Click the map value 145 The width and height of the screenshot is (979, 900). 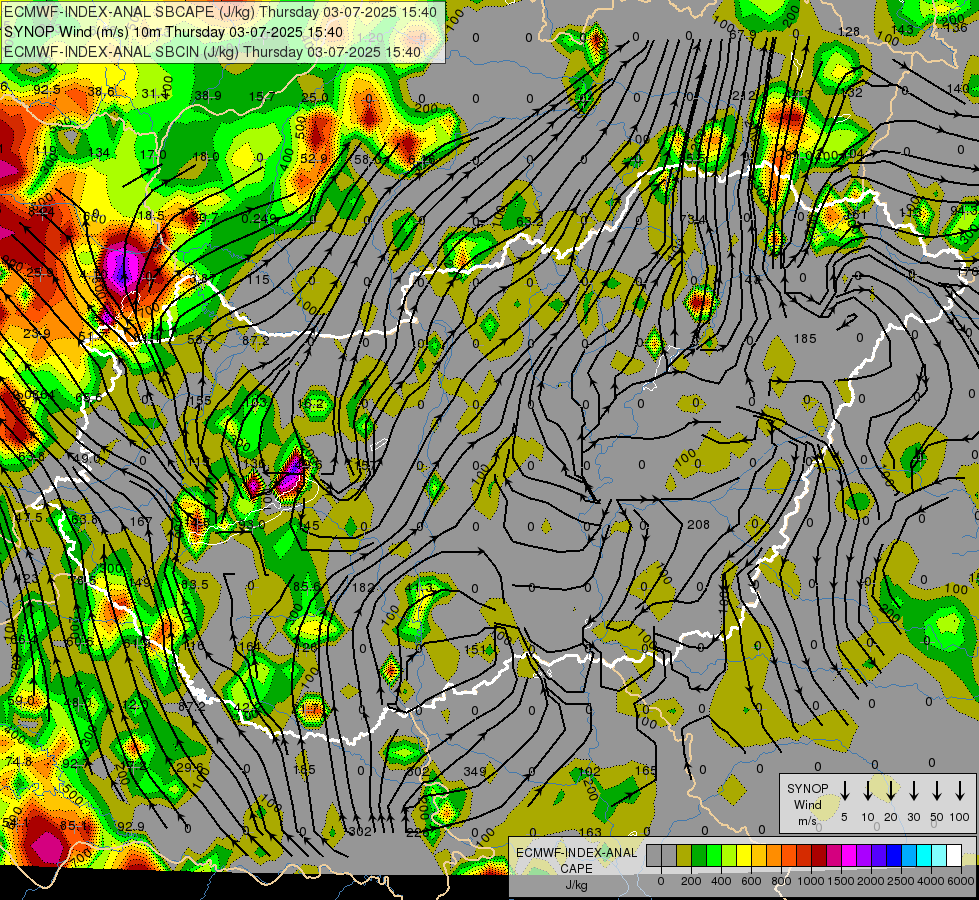309,525
